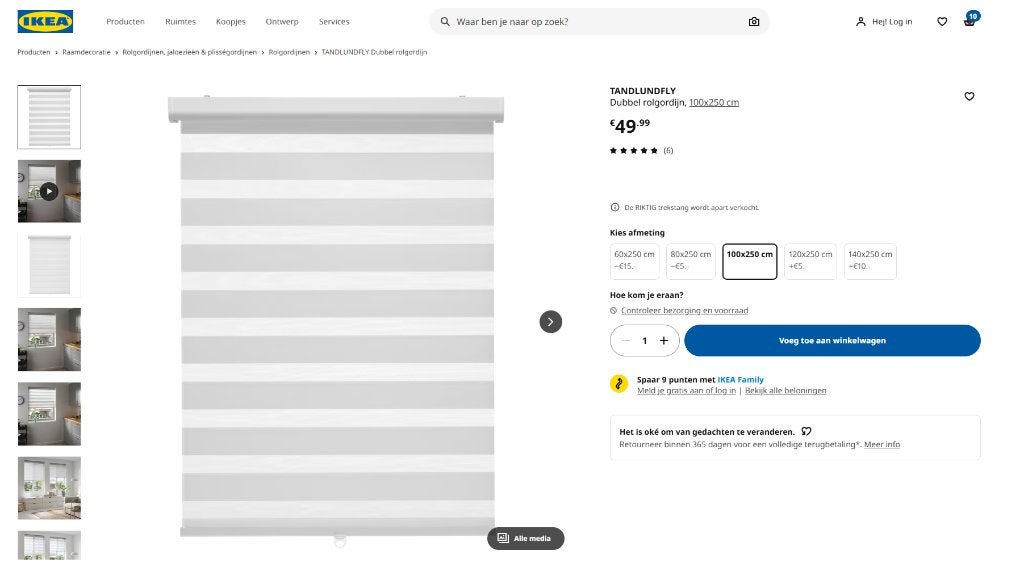Open the Producten menu
The image size is (1024, 584).
(x=125, y=22)
